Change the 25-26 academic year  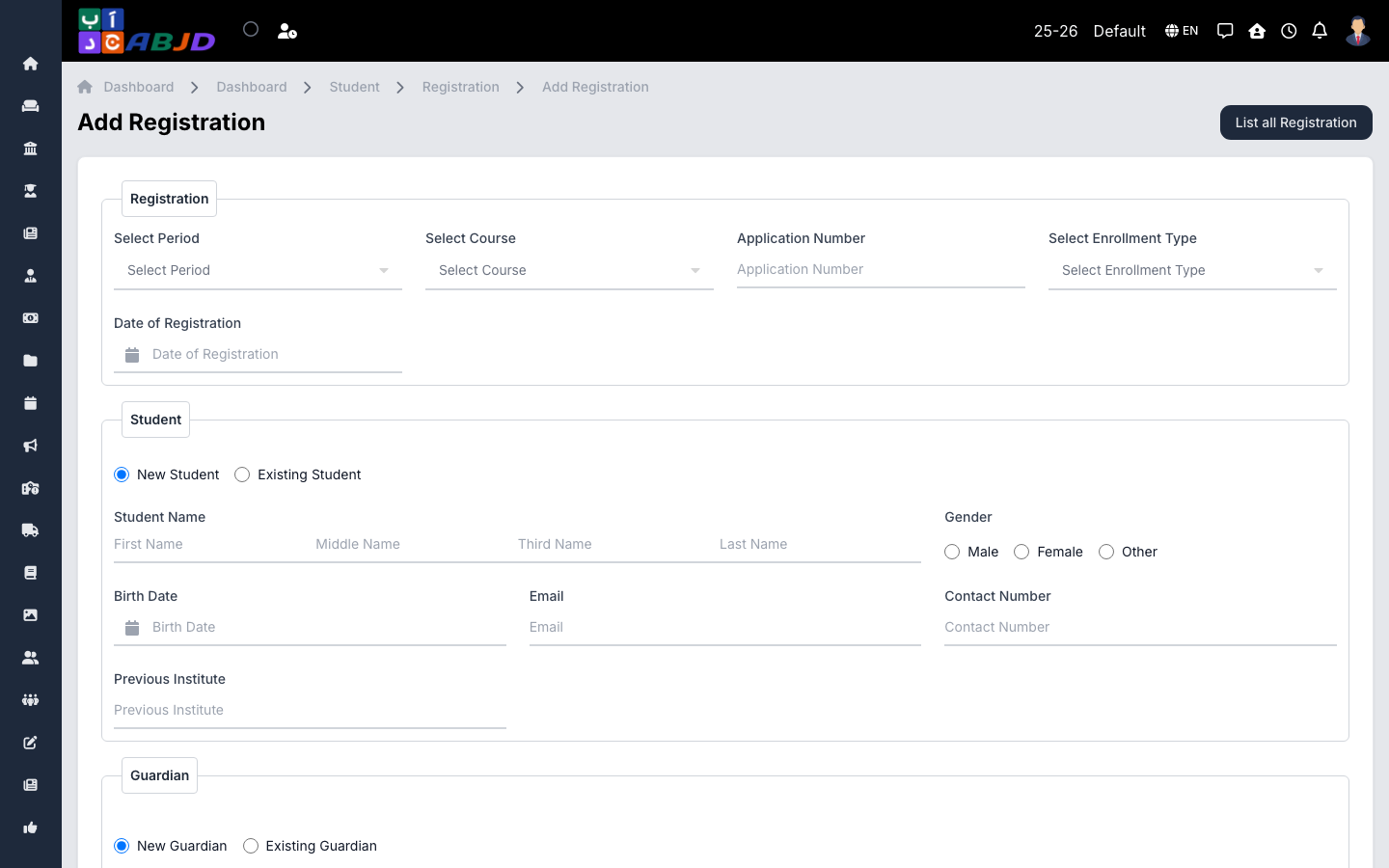tap(1055, 31)
